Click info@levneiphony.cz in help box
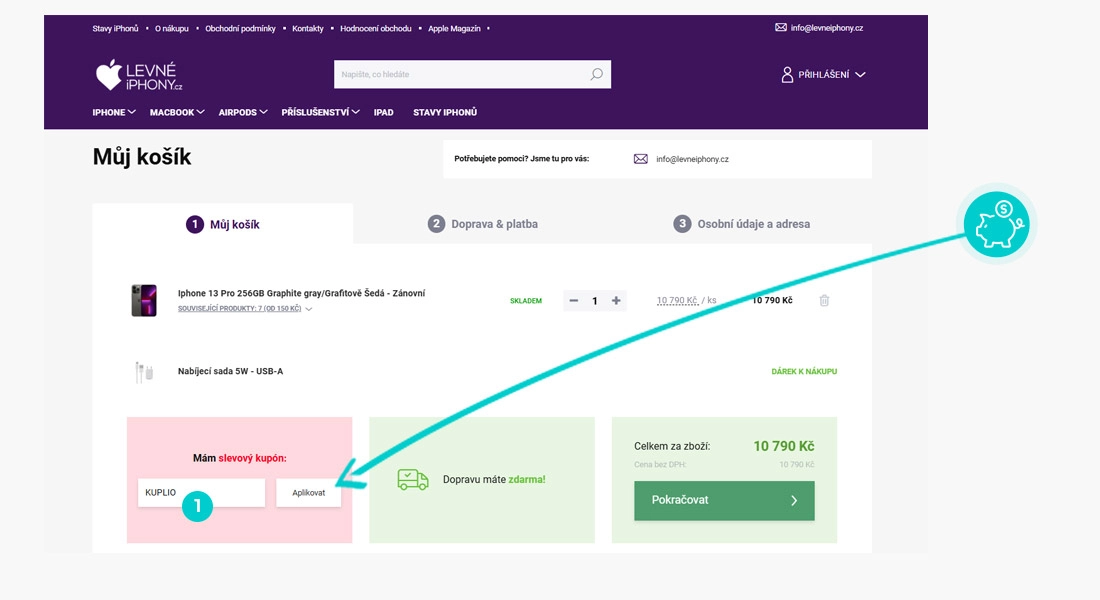This screenshot has width=1100, height=600. pos(692,159)
